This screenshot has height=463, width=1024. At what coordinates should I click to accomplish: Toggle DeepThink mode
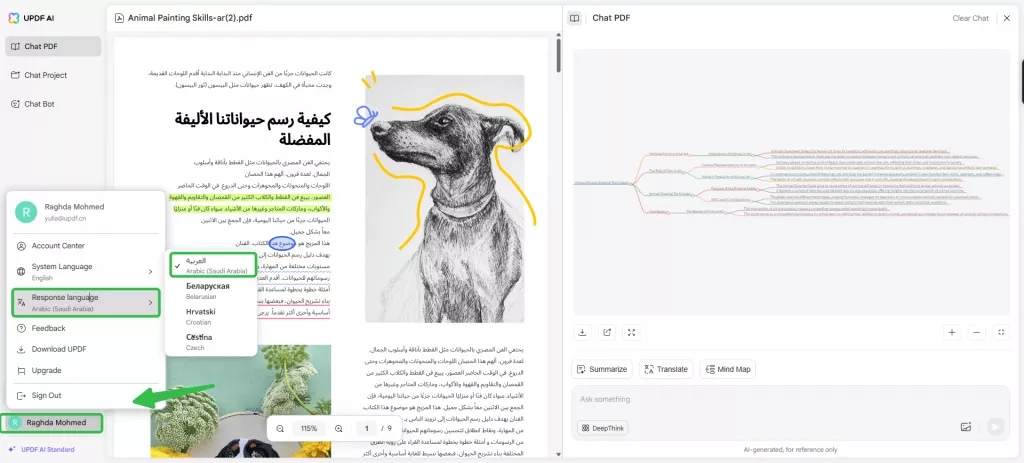pyautogui.click(x=602, y=428)
